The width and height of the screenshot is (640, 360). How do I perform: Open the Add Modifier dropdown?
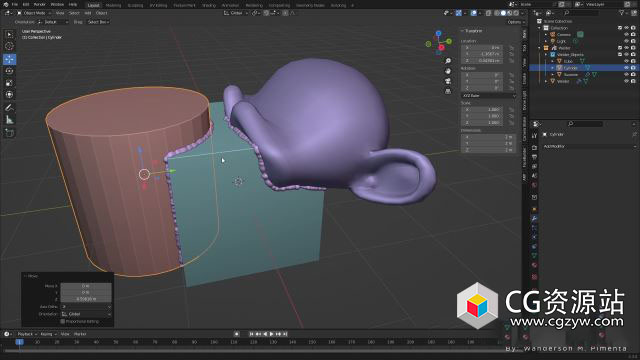tap(589, 146)
